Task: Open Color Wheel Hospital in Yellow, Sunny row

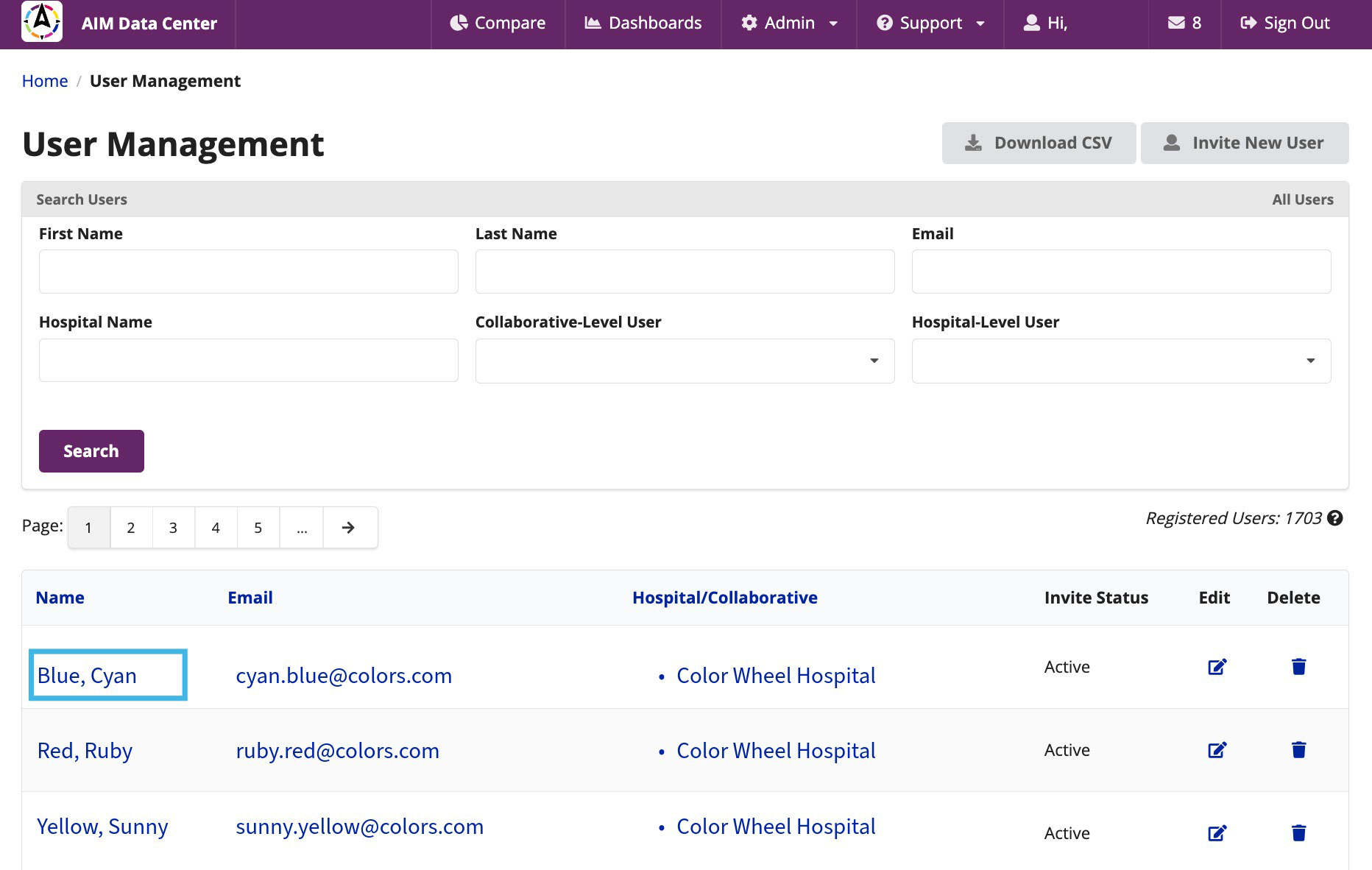Action: point(776,827)
